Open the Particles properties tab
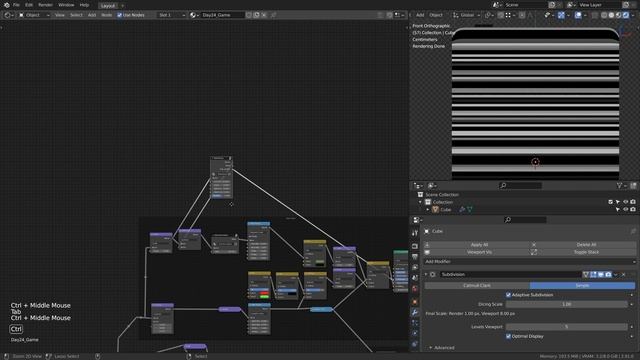The height and width of the screenshot is (360, 640). click(x=415, y=323)
